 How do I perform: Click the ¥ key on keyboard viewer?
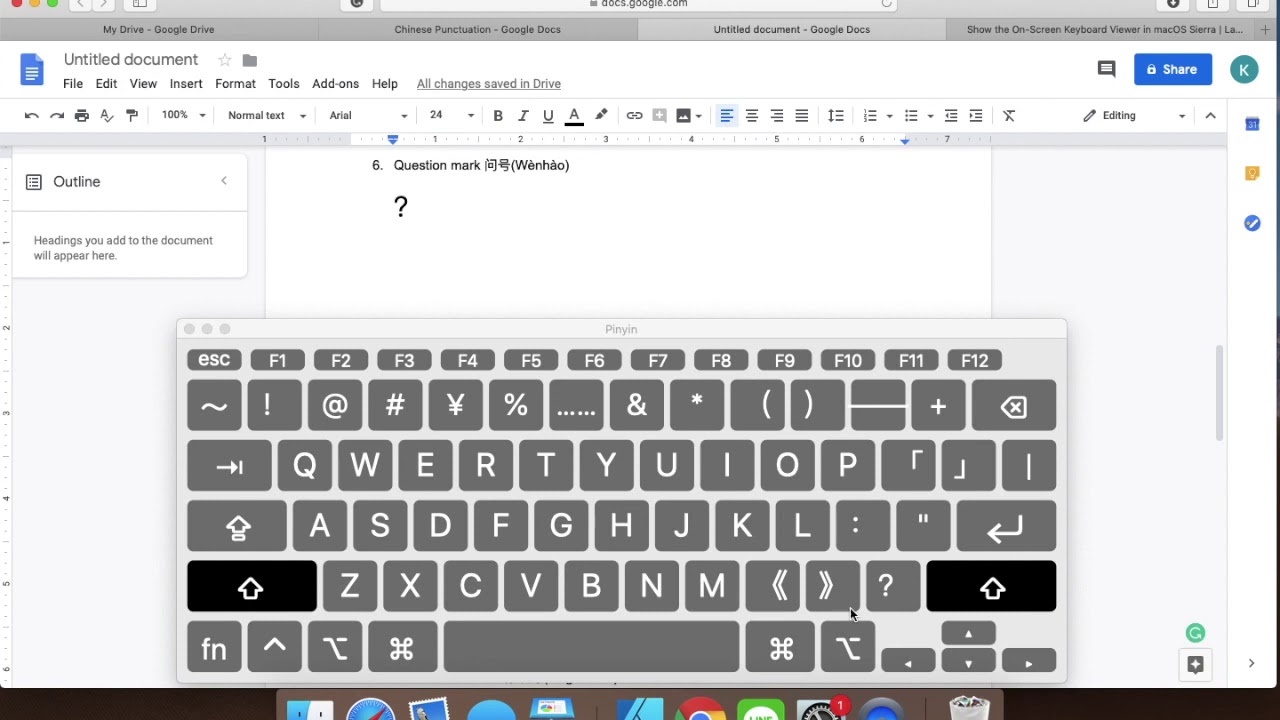(456, 406)
